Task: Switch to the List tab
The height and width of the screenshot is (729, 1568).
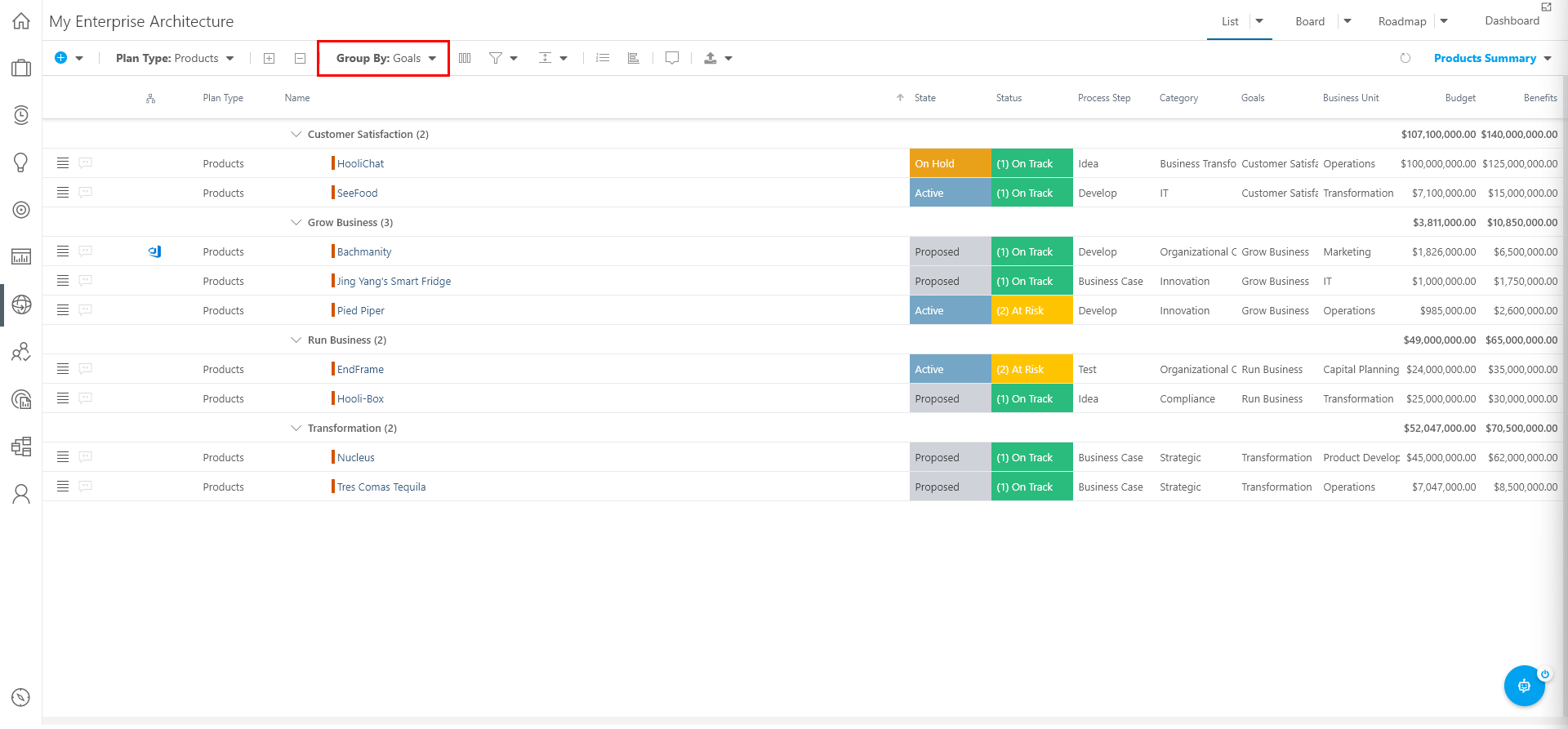Action: 1230,21
